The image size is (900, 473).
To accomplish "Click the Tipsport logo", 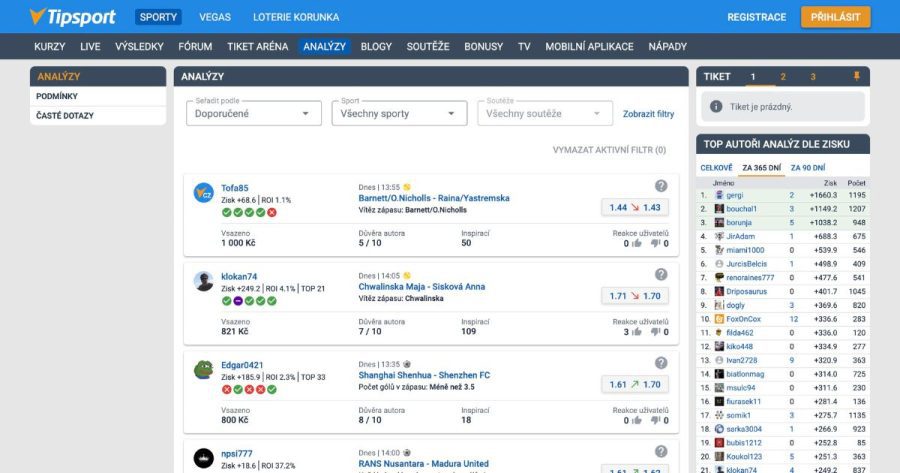I will click(x=72, y=17).
